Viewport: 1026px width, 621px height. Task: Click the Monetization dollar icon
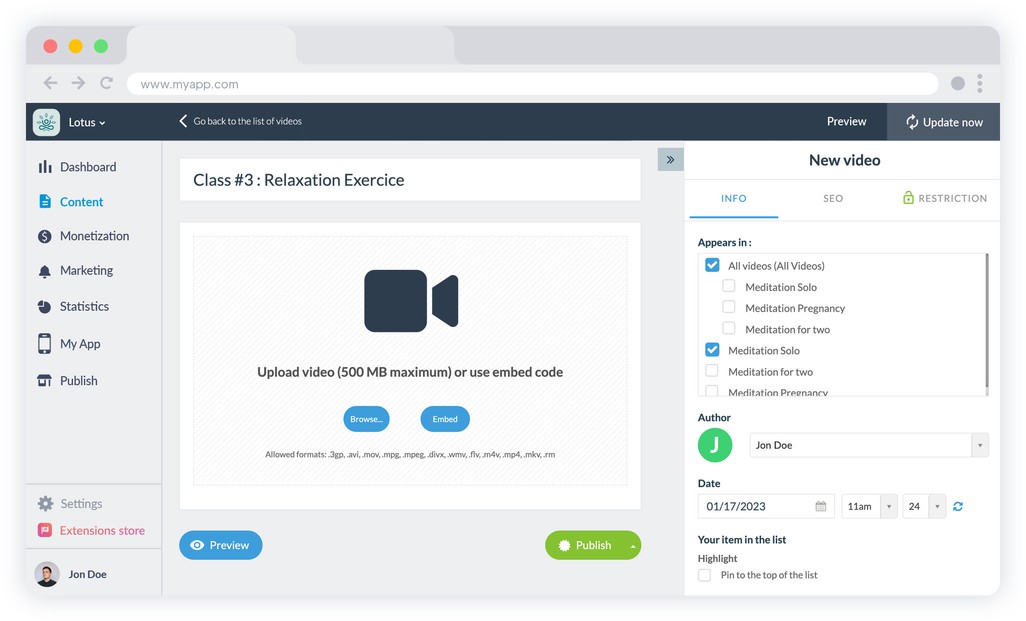point(45,237)
